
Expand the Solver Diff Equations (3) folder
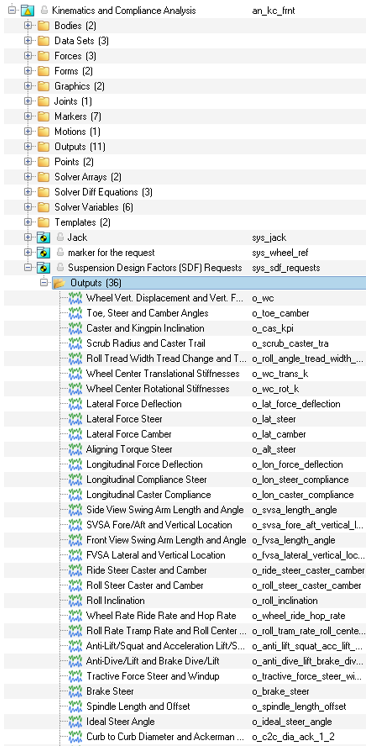pyautogui.click(x=28, y=192)
